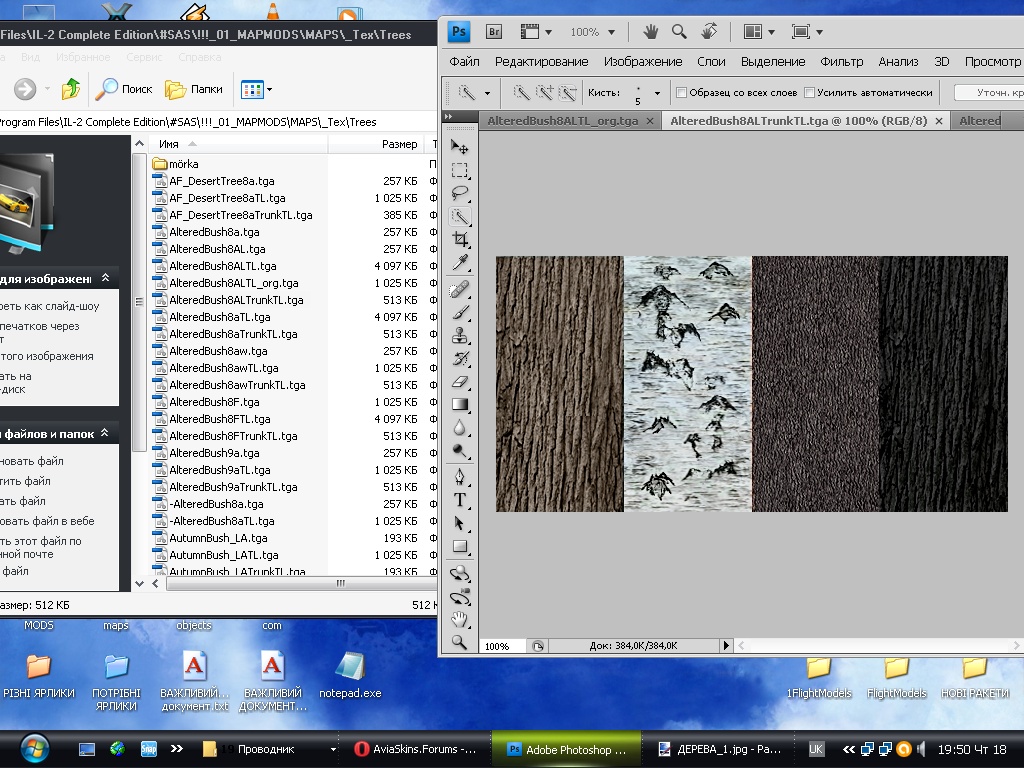Toggle 'Усилить автоматически' checkbox
This screenshot has height=768, width=1024.
click(809, 93)
